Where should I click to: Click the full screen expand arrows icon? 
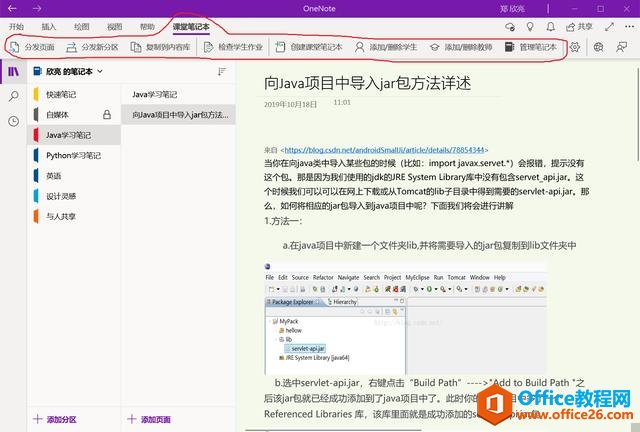(610, 27)
